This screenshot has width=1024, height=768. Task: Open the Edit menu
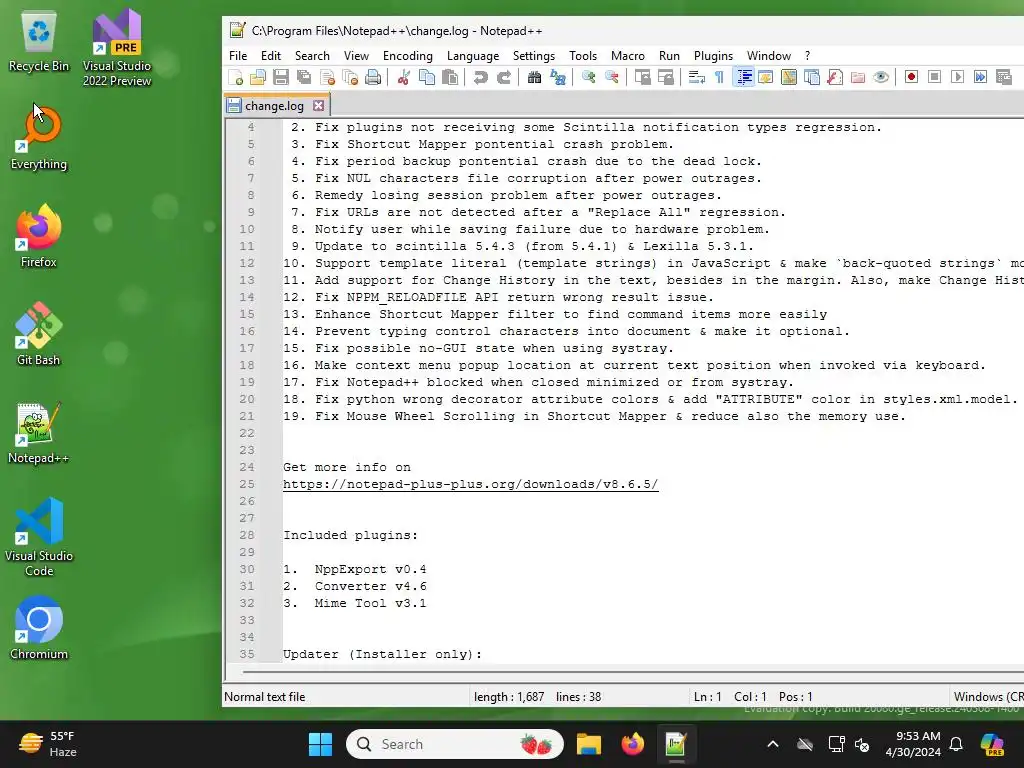point(270,56)
